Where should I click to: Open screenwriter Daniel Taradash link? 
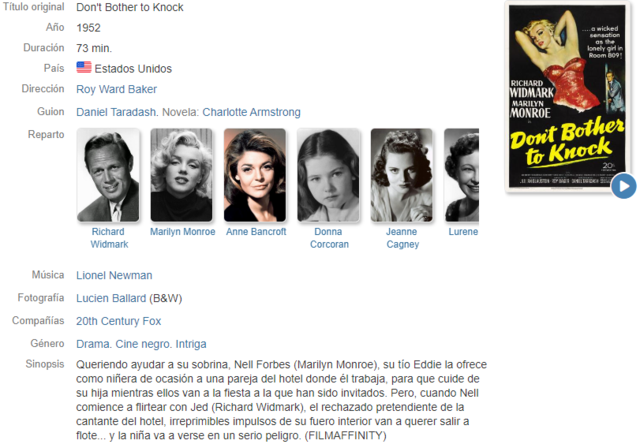click(x=116, y=112)
